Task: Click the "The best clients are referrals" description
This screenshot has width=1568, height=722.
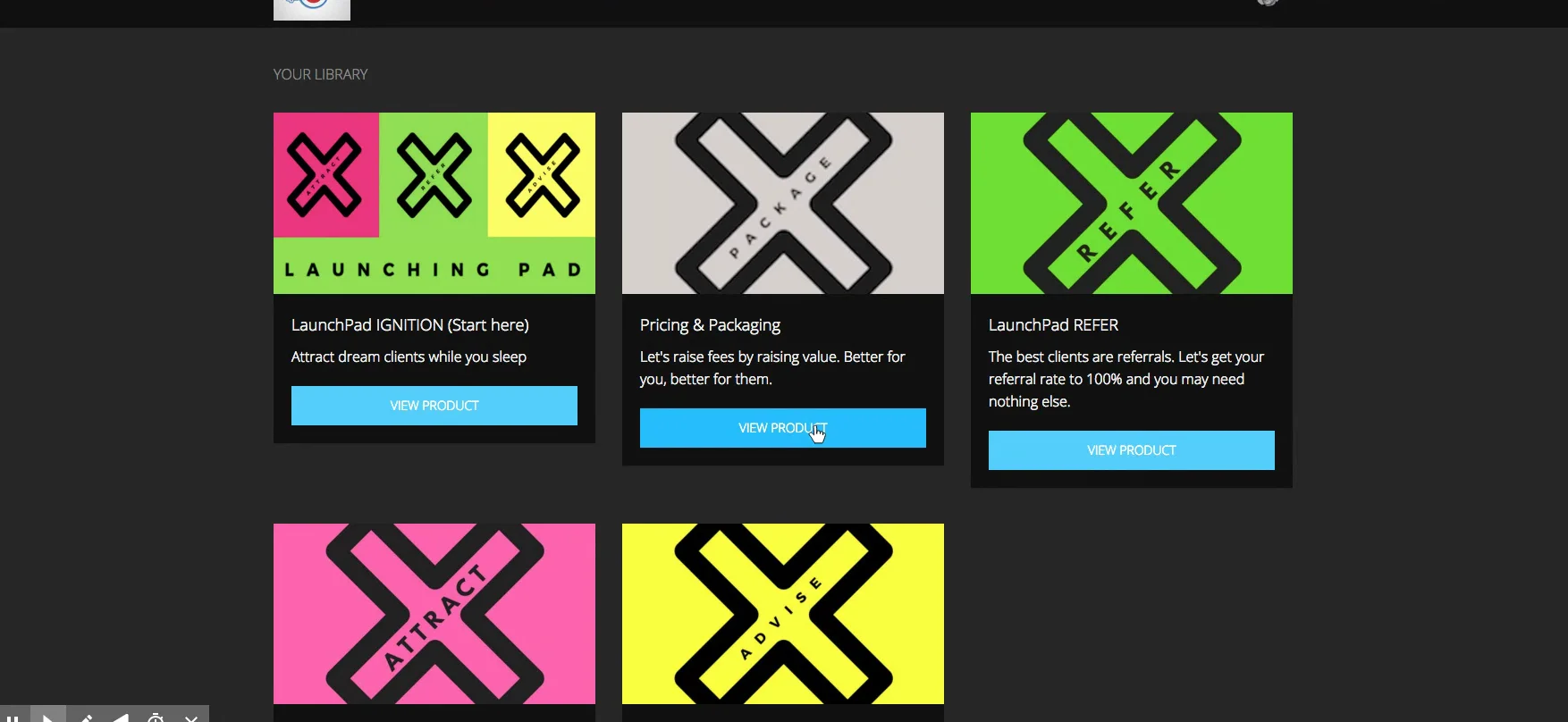Action: 1126,379
